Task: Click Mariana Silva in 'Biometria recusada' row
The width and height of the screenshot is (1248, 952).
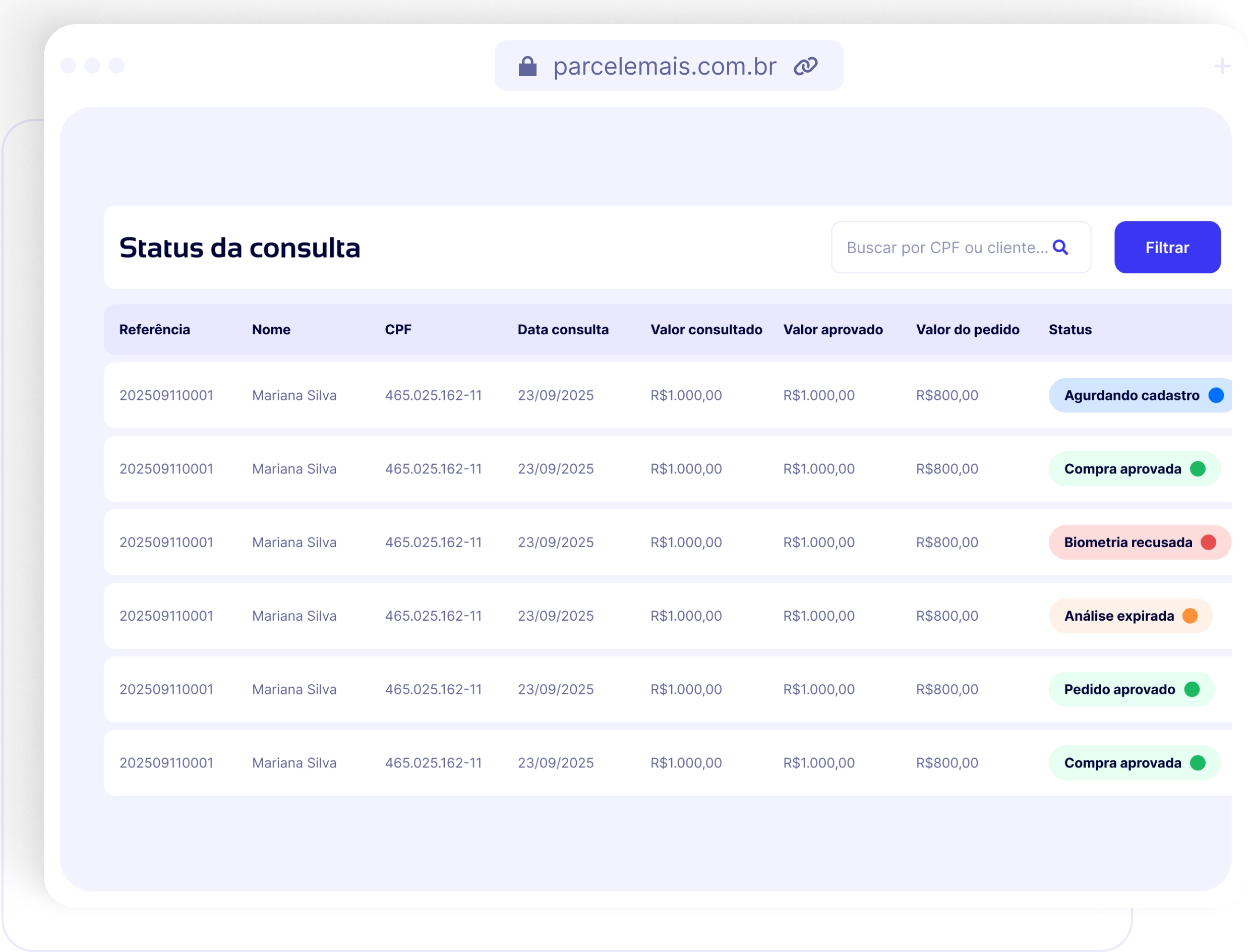Action: (x=294, y=542)
